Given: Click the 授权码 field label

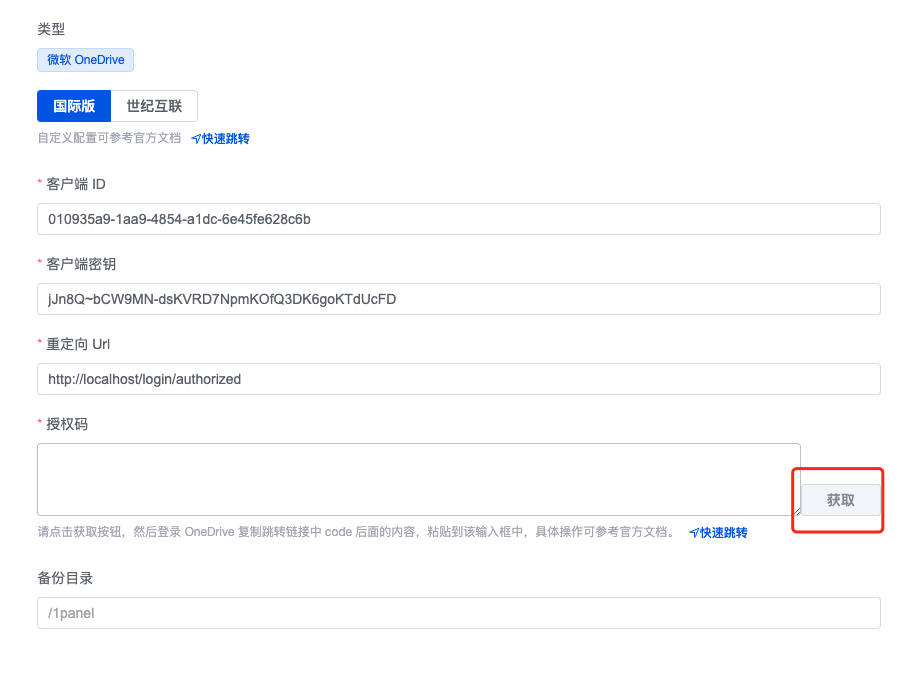Looking at the screenshot, I should (67, 425).
